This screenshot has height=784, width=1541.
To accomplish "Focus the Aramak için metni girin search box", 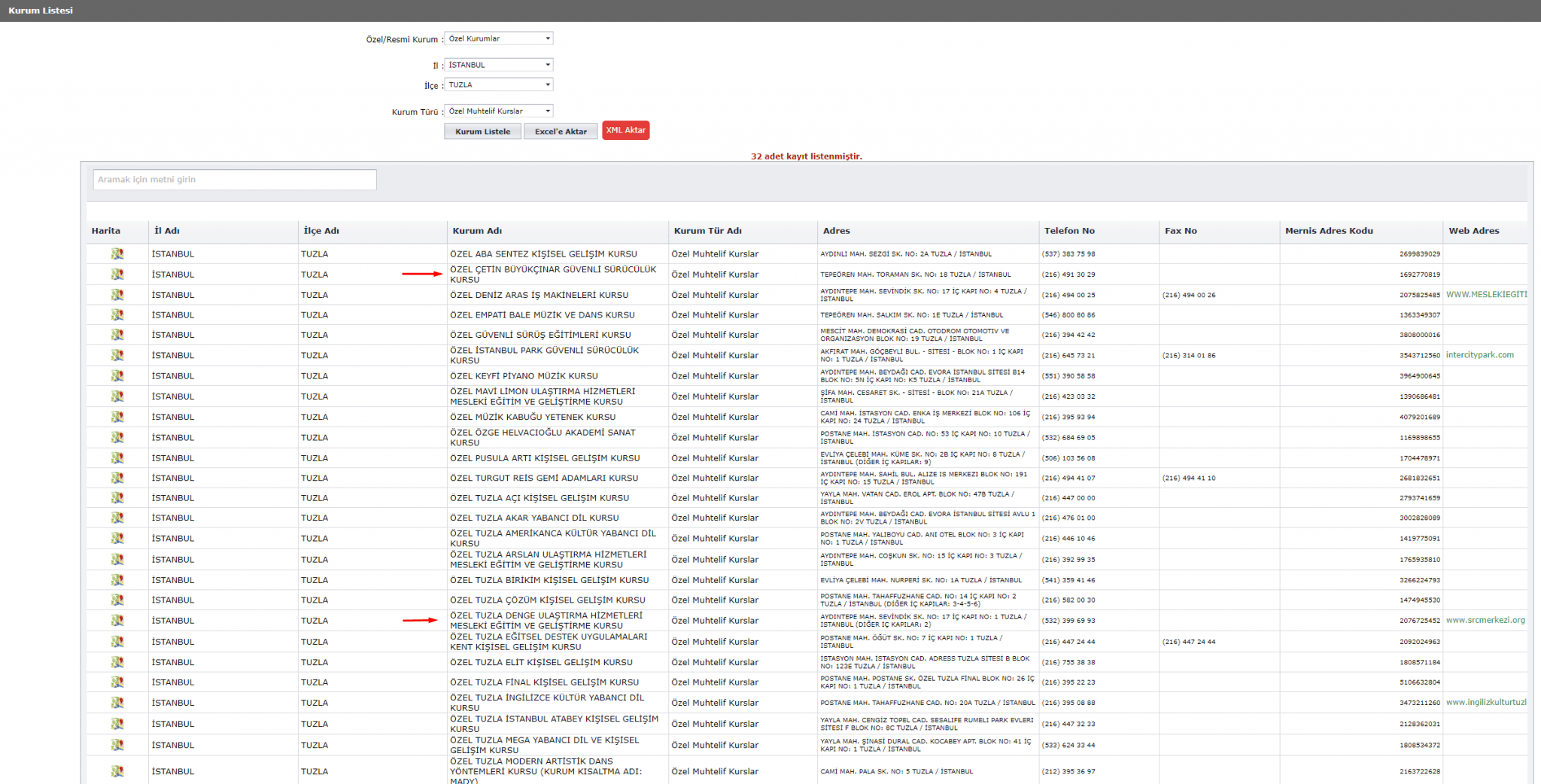I will pos(235,180).
